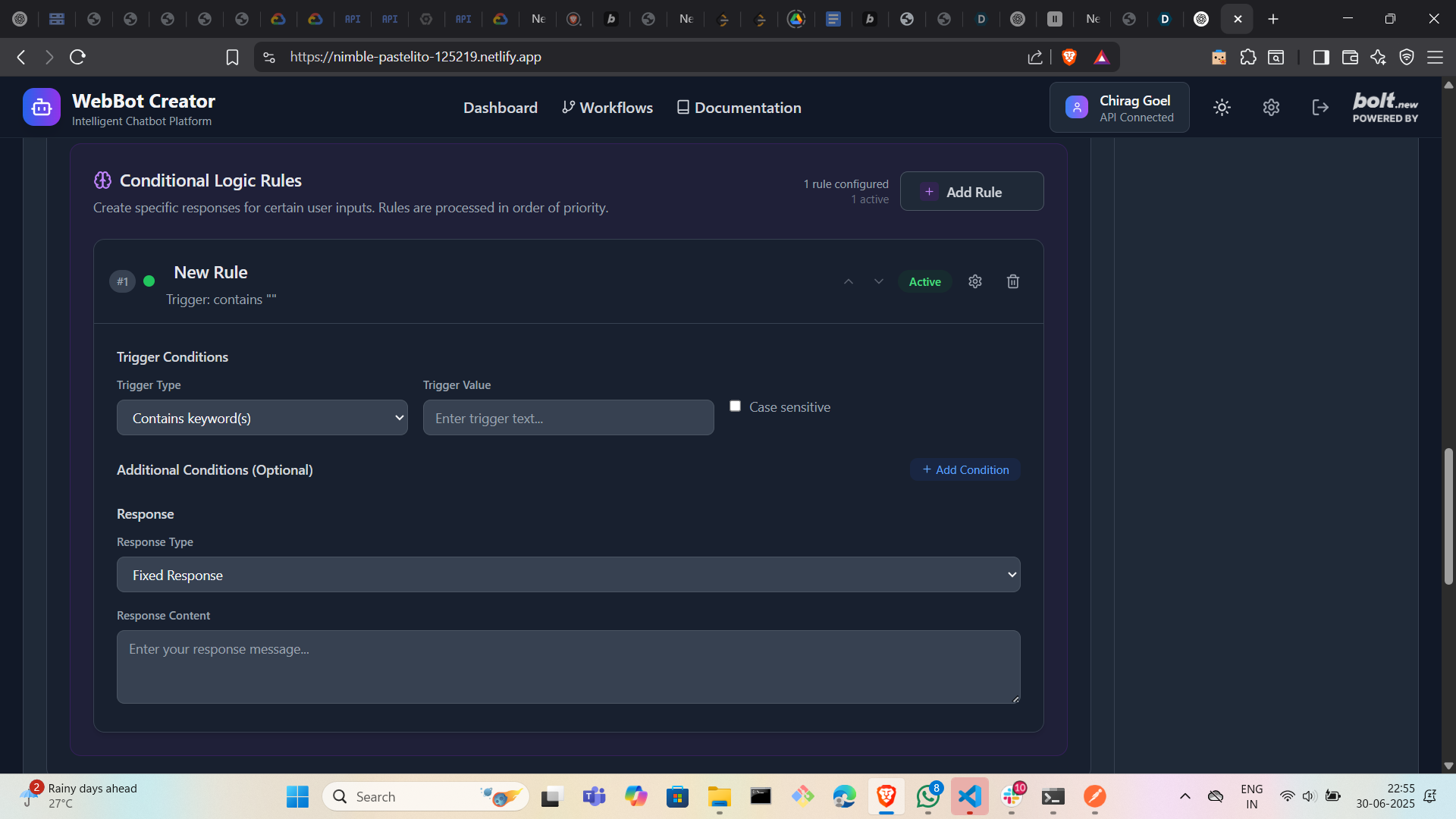
Task: Move rule down with chevron arrow
Action: (879, 282)
